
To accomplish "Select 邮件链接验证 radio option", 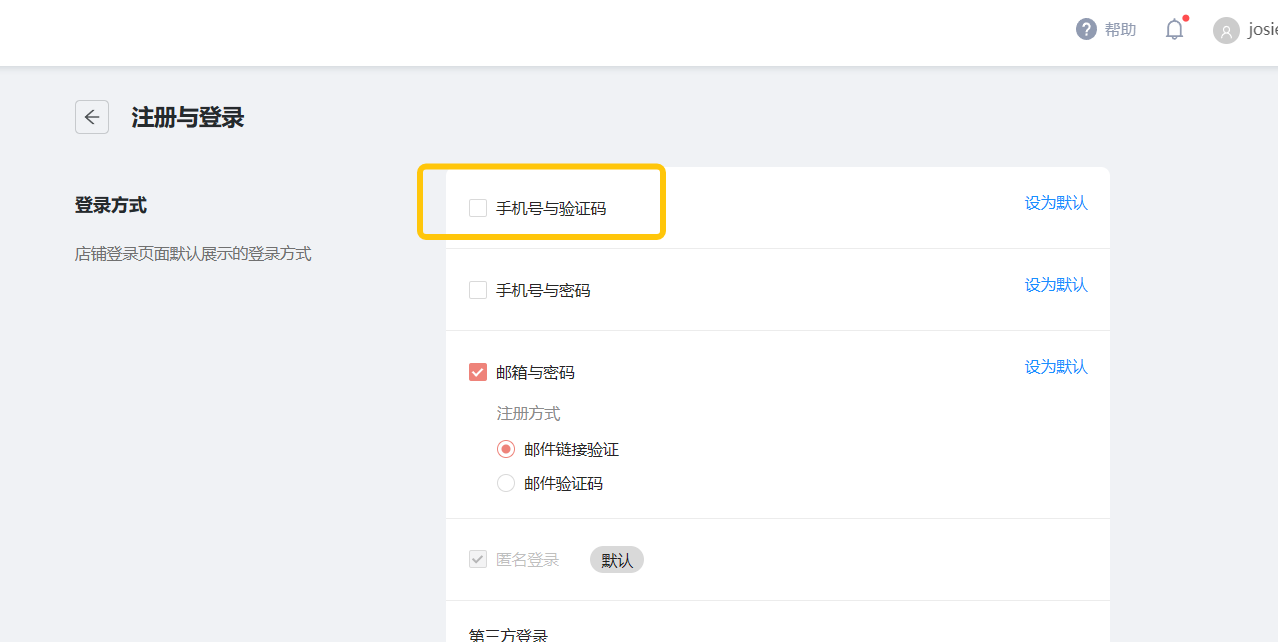I will click(x=506, y=449).
